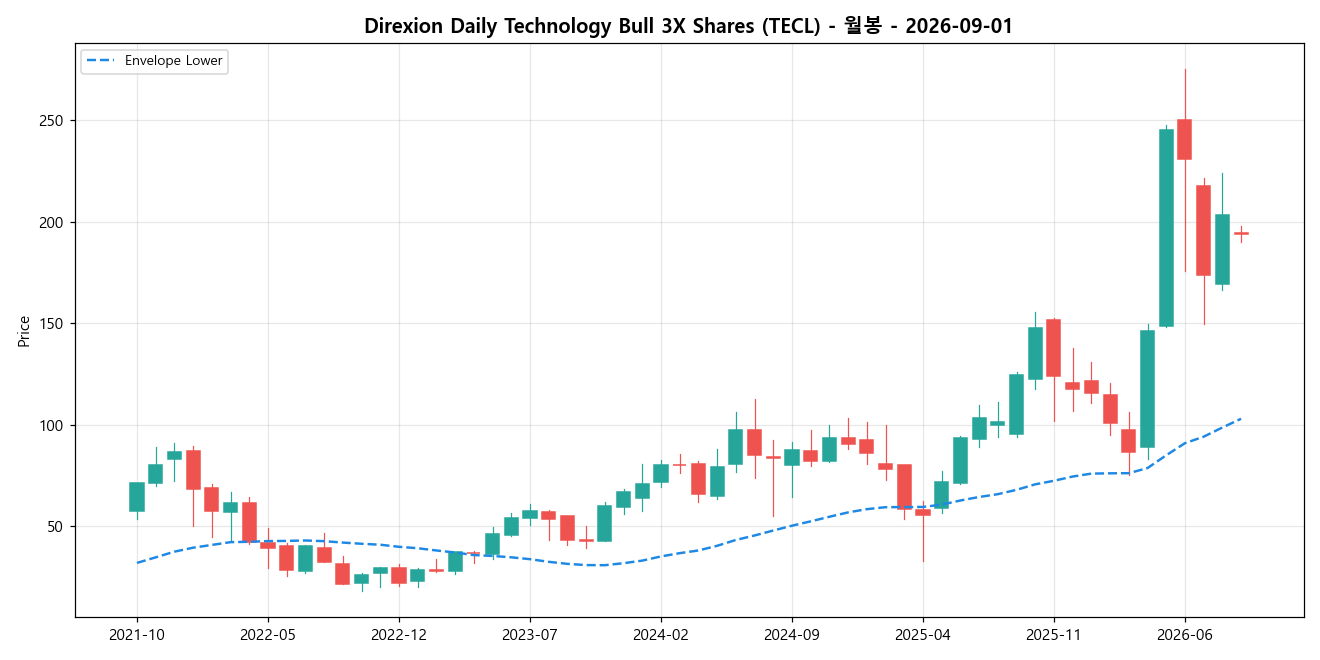Click the tallest green candle rising to 245

pyautogui.click(x=1166, y=228)
